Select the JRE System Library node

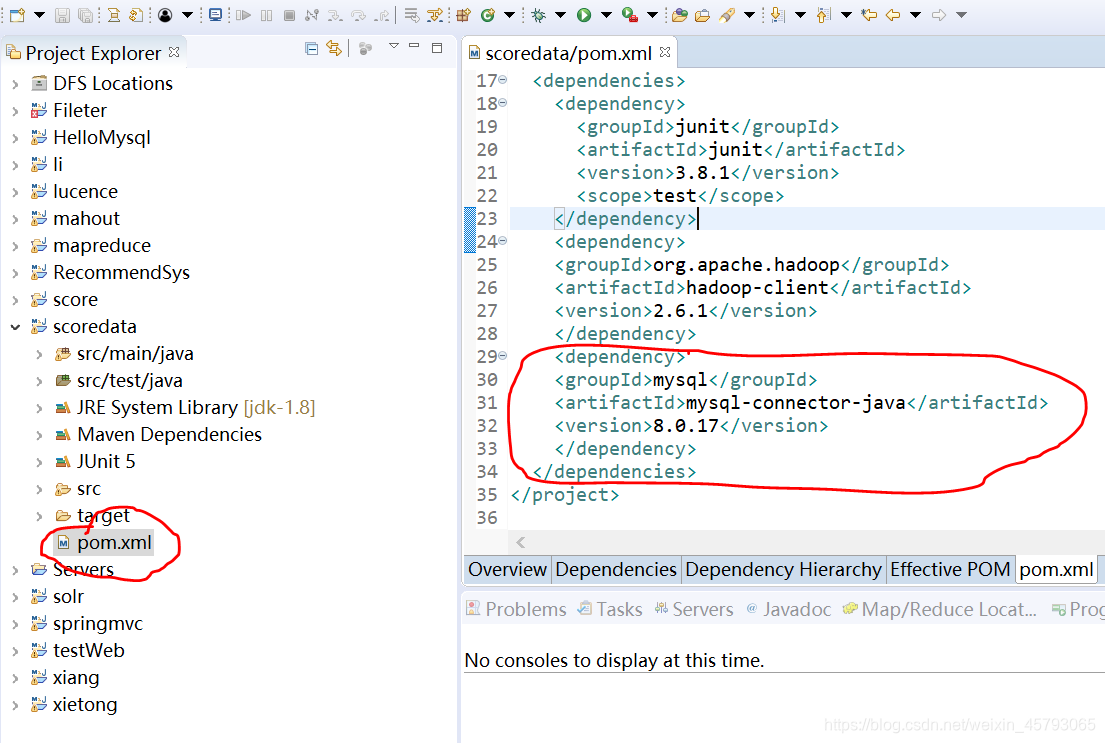(196, 407)
